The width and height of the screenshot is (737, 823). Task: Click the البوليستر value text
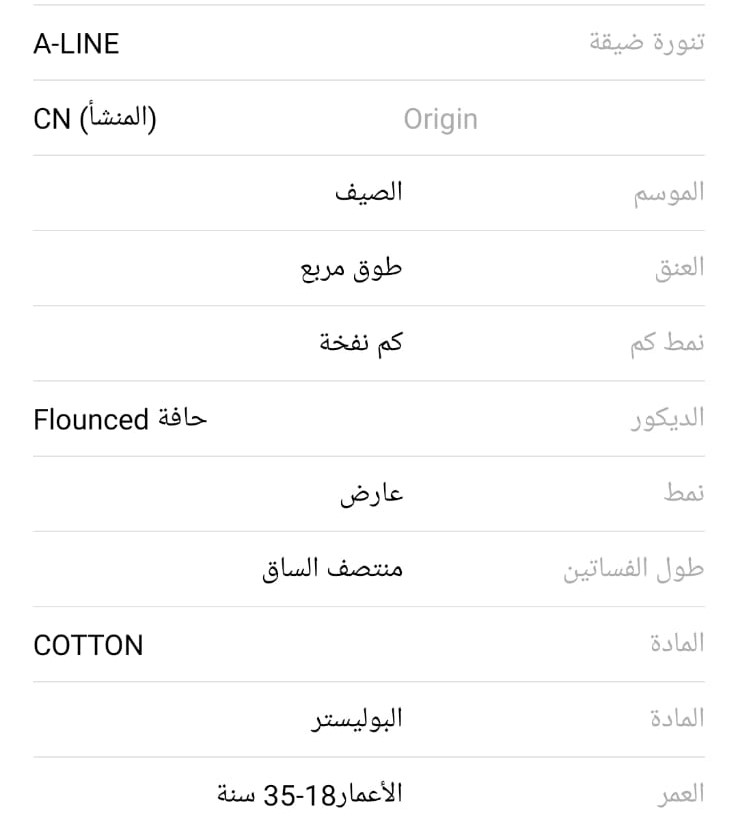[354, 719]
